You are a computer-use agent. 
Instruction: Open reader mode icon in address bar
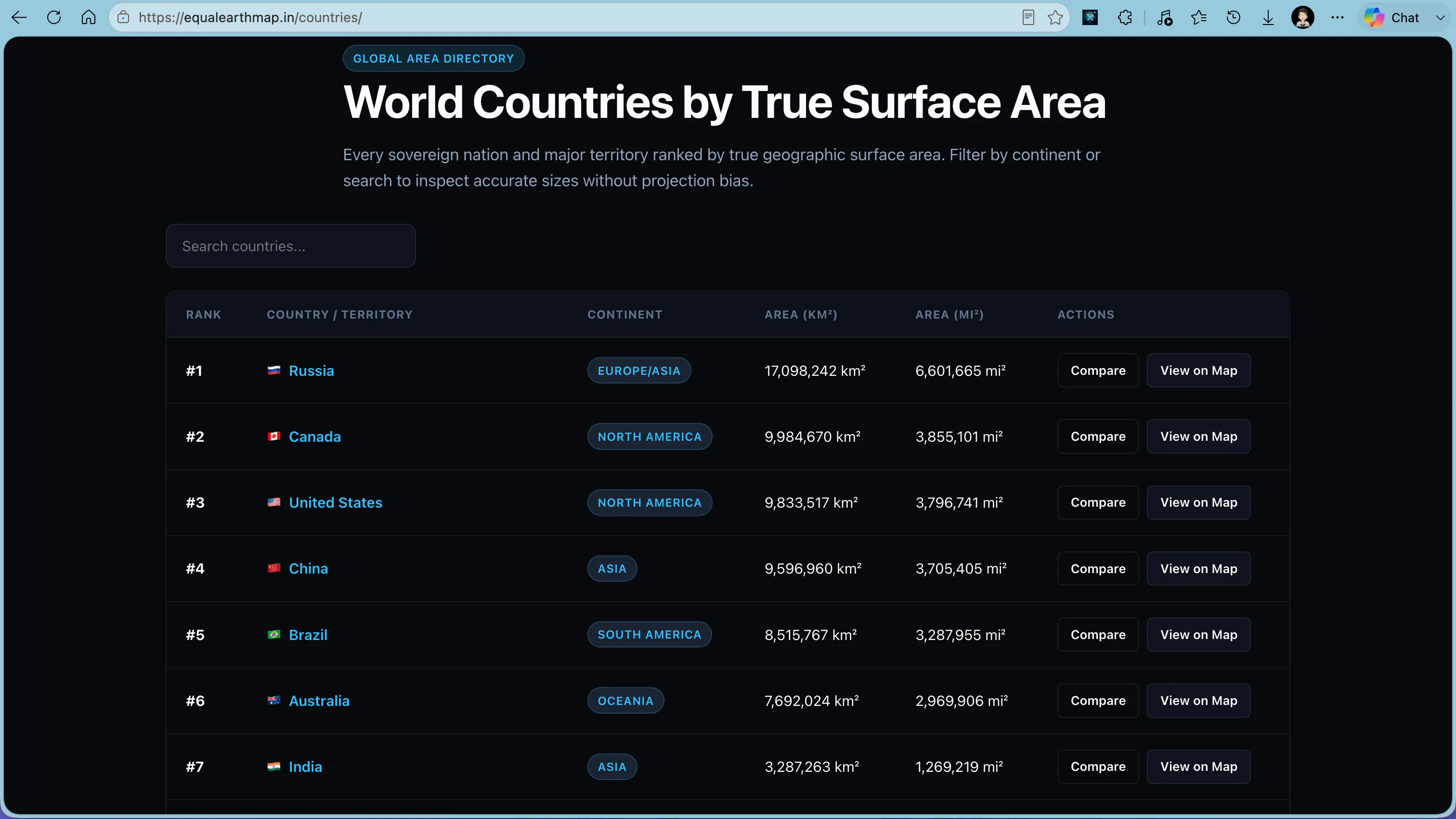point(1028,17)
